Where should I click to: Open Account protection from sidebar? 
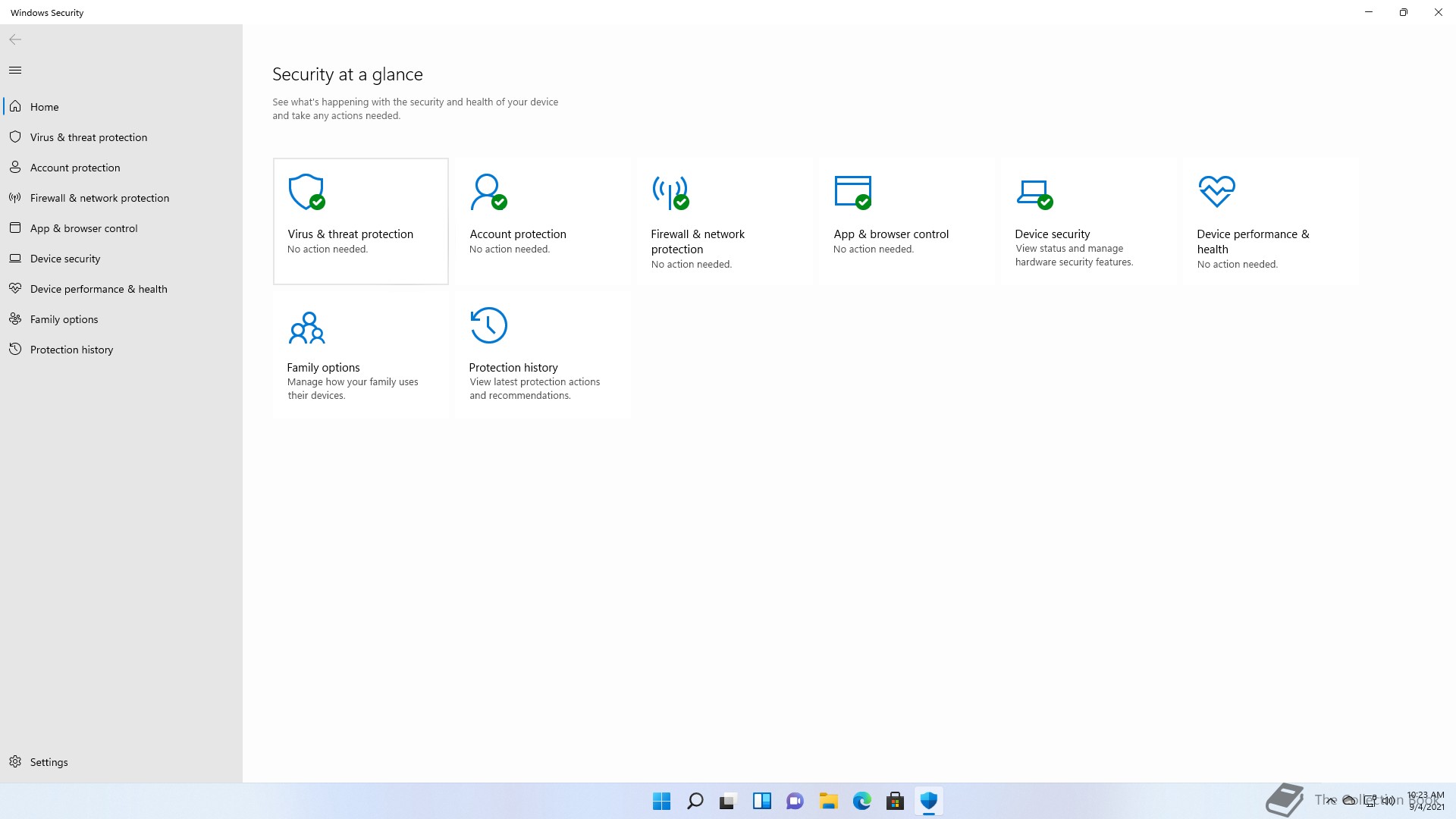coord(121,168)
